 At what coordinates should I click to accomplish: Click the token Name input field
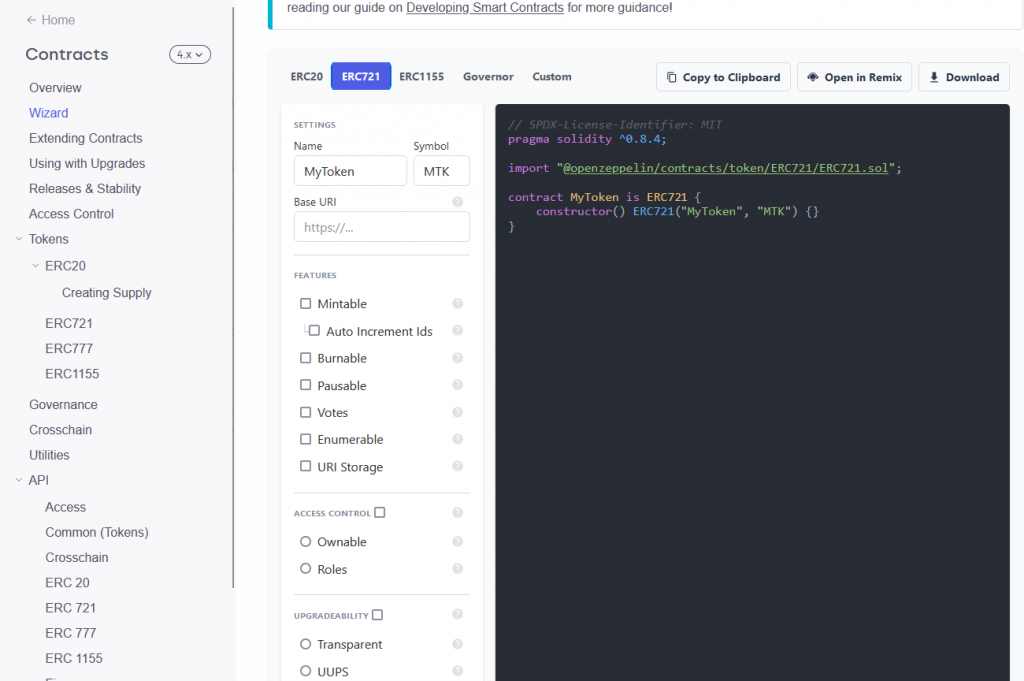(x=350, y=171)
